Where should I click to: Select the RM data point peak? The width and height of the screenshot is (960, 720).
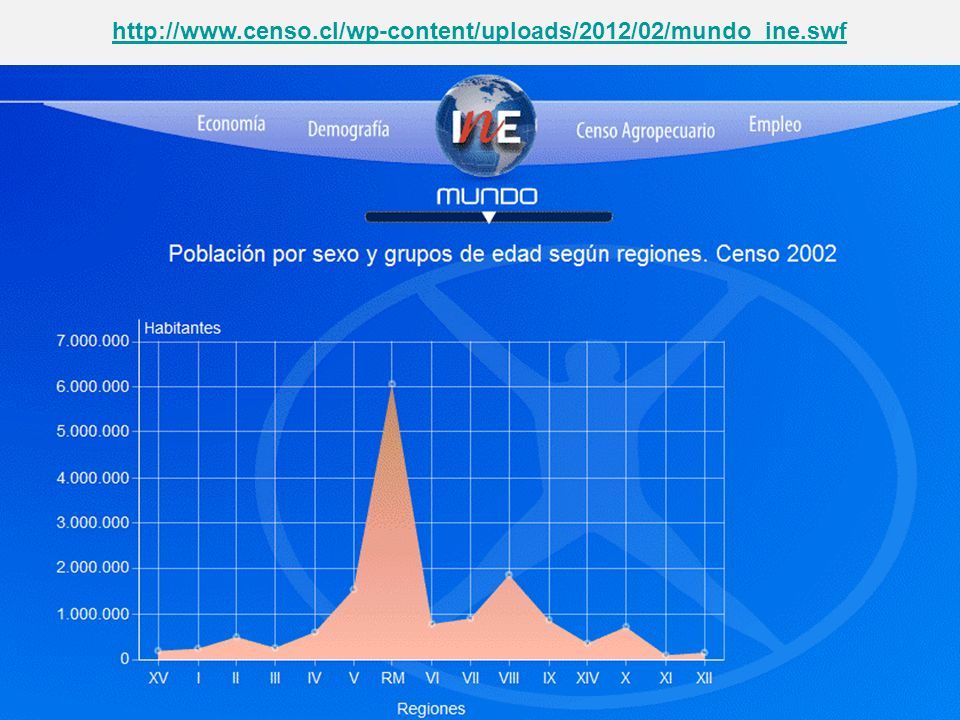coord(392,384)
